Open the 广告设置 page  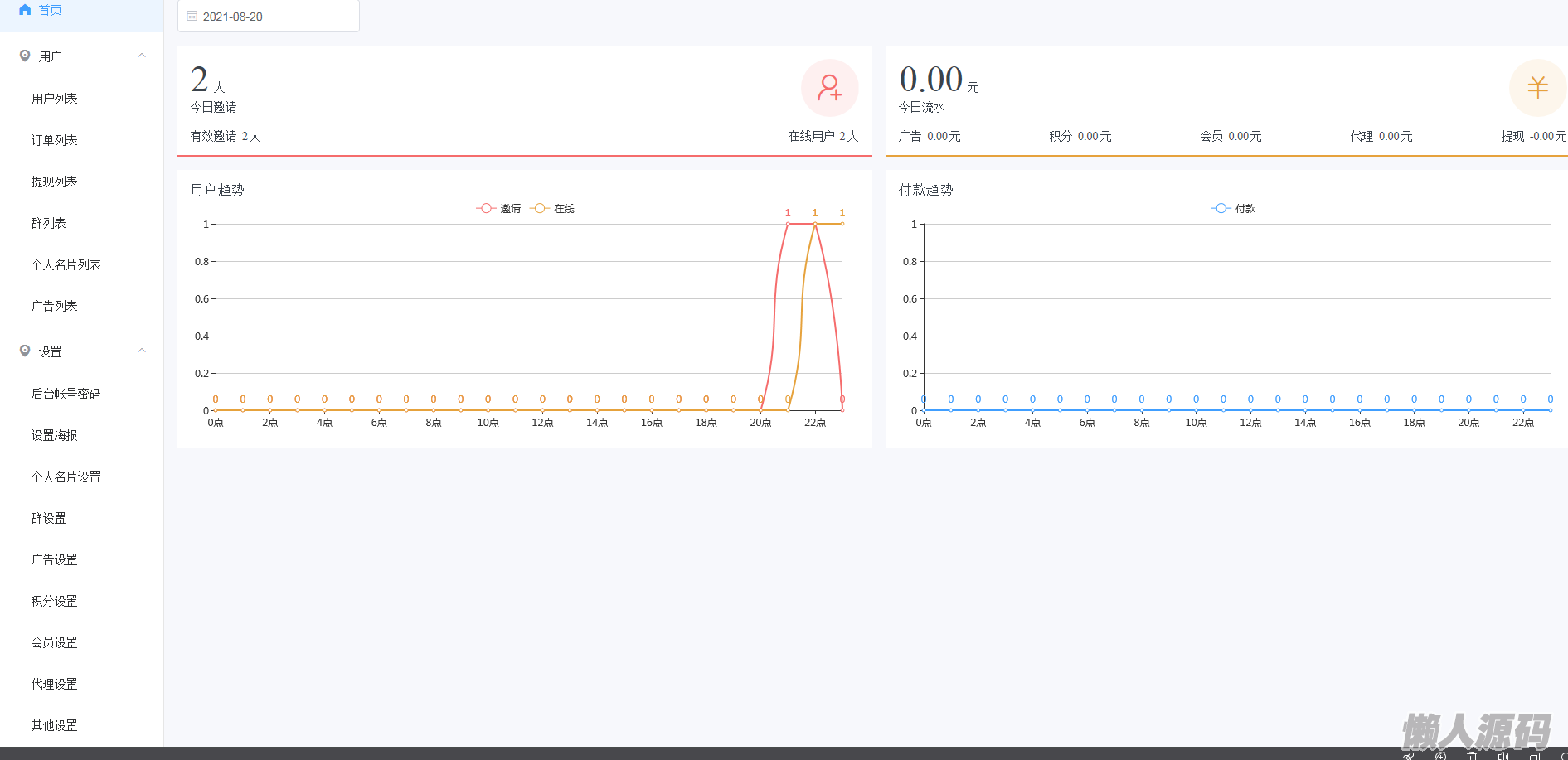(55, 559)
